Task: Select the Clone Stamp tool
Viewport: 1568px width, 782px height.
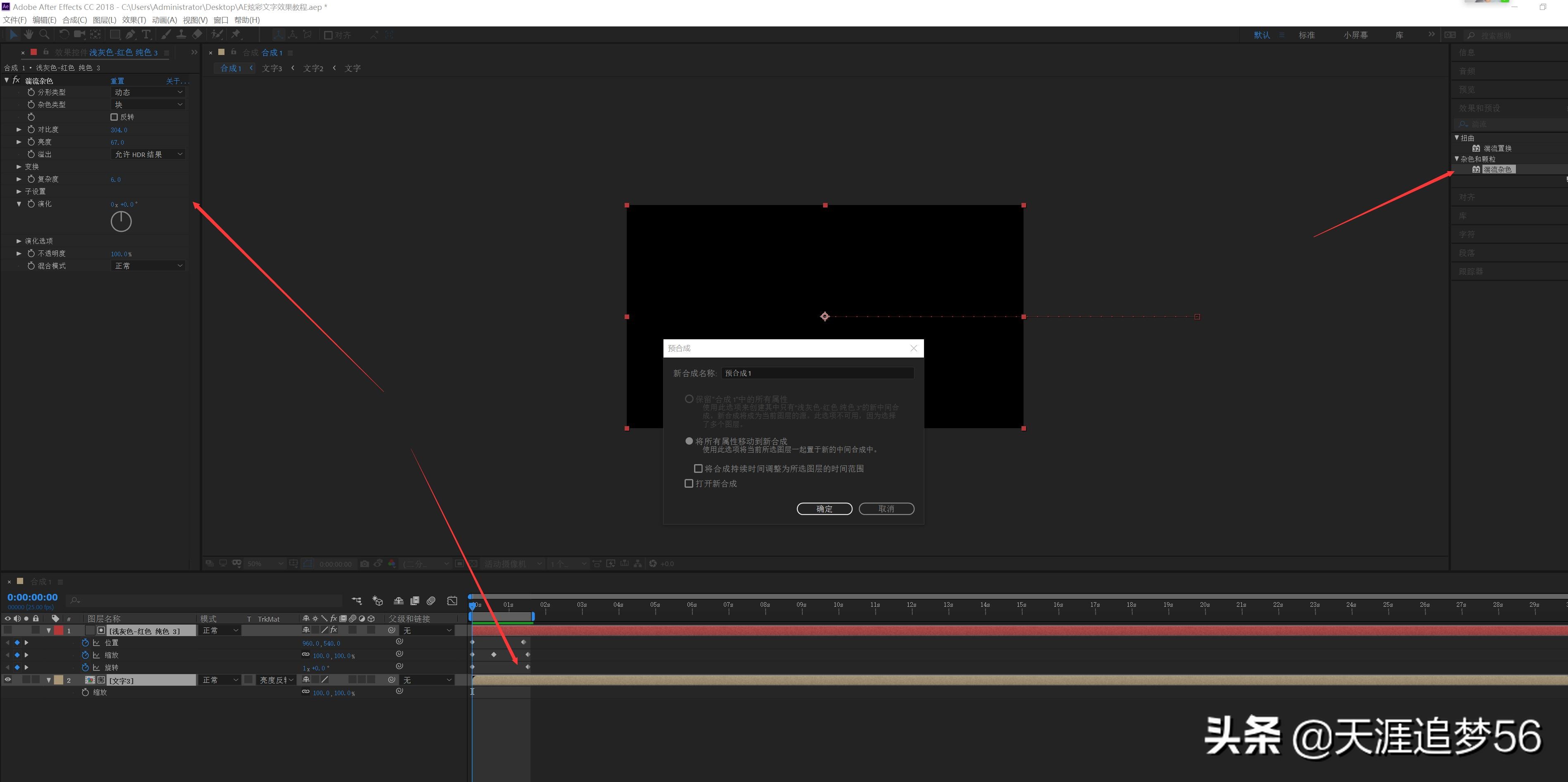Action: pos(181,35)
